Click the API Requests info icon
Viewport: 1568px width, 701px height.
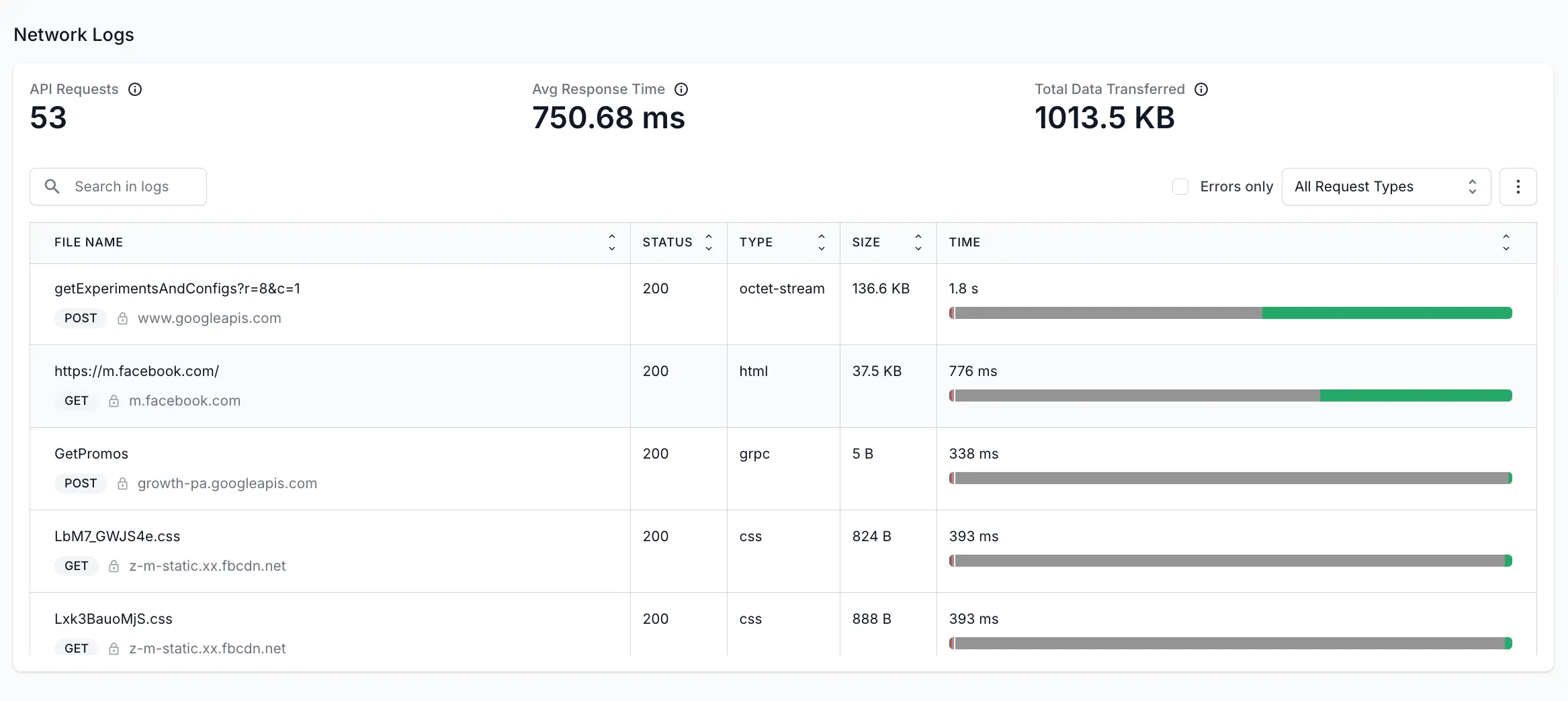coord(135,89)
